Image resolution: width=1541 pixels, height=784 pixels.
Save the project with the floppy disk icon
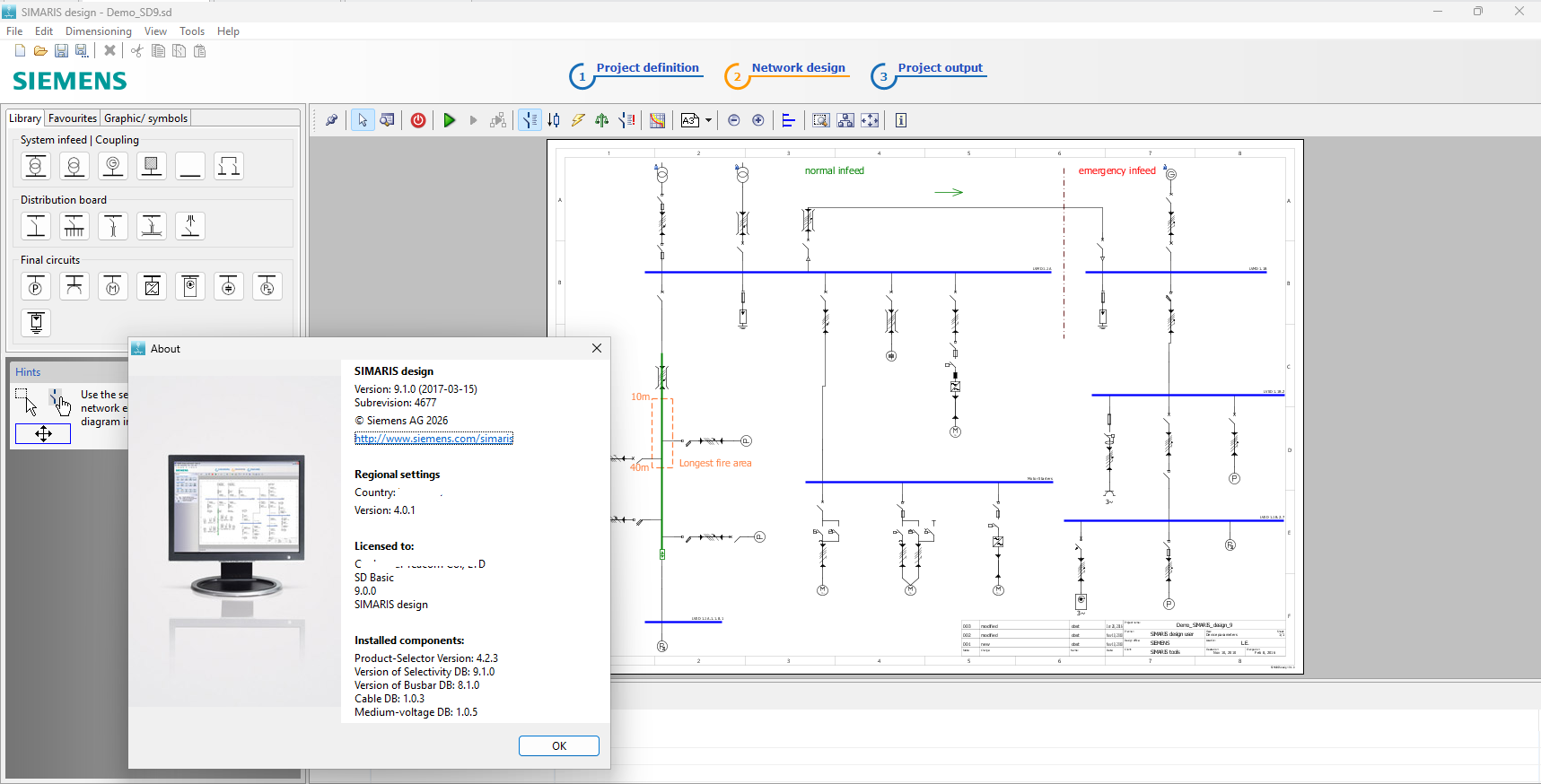[x=61, y=51]
